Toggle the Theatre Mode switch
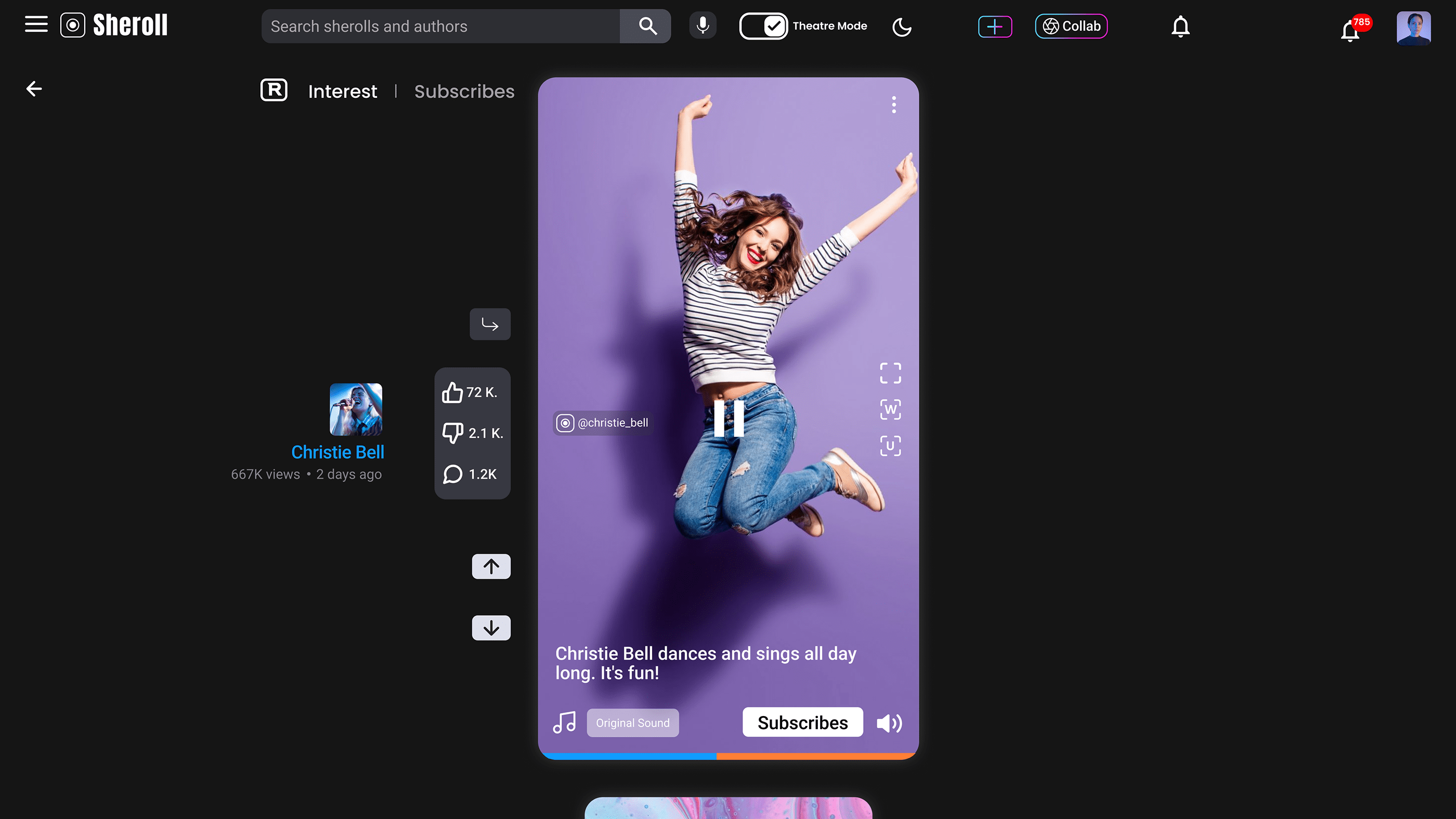The height and width of the screenshot is (819, 1456). tap(763, 26)
